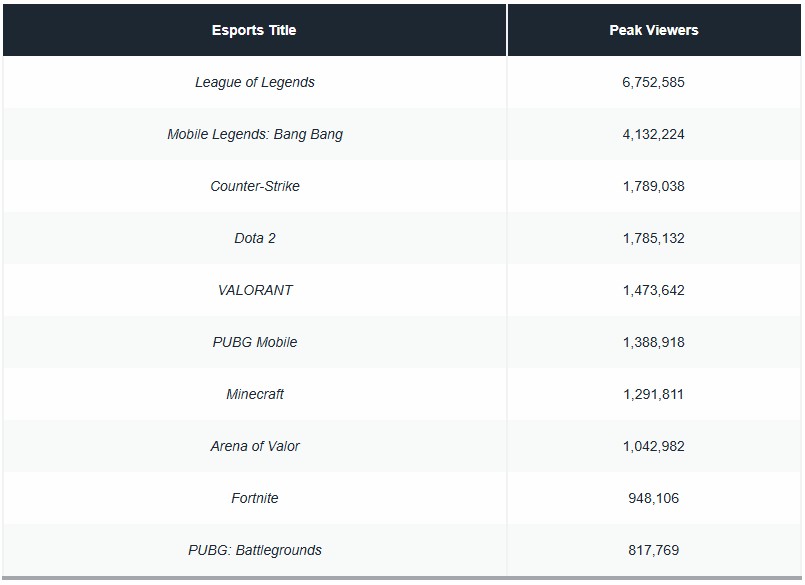The image size is (805, 585).
Task: Click the Minecraft title cell
Action: (255, 394)
